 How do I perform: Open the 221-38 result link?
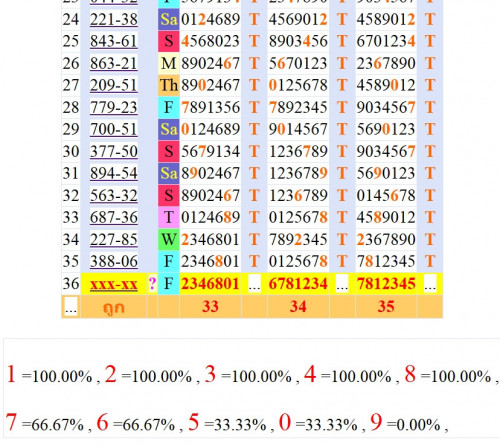point(114,19)
